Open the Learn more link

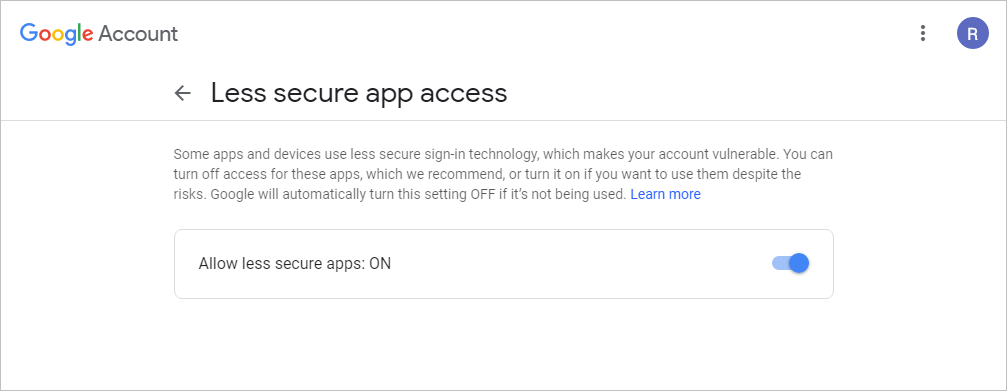click(665, 194)
